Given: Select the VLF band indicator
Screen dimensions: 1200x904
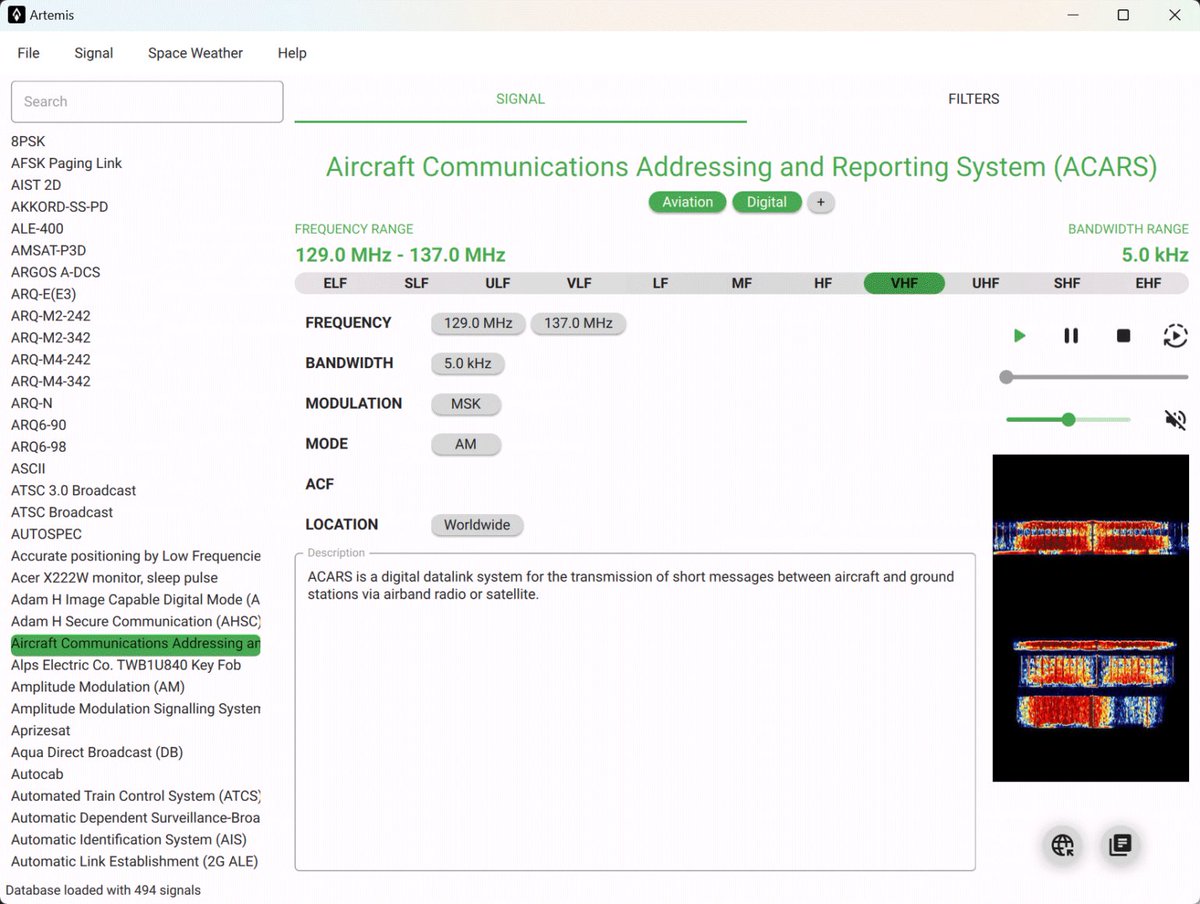Looking at the screenshot, I should click(579, 283).
